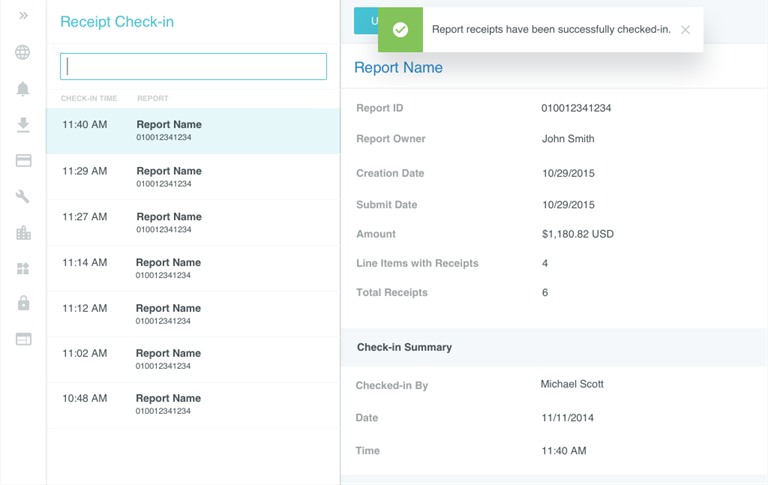The width and height of the screenshot is (768, 485).
Task: Open the globe icon in sidebar
Action: pos(23,52)
